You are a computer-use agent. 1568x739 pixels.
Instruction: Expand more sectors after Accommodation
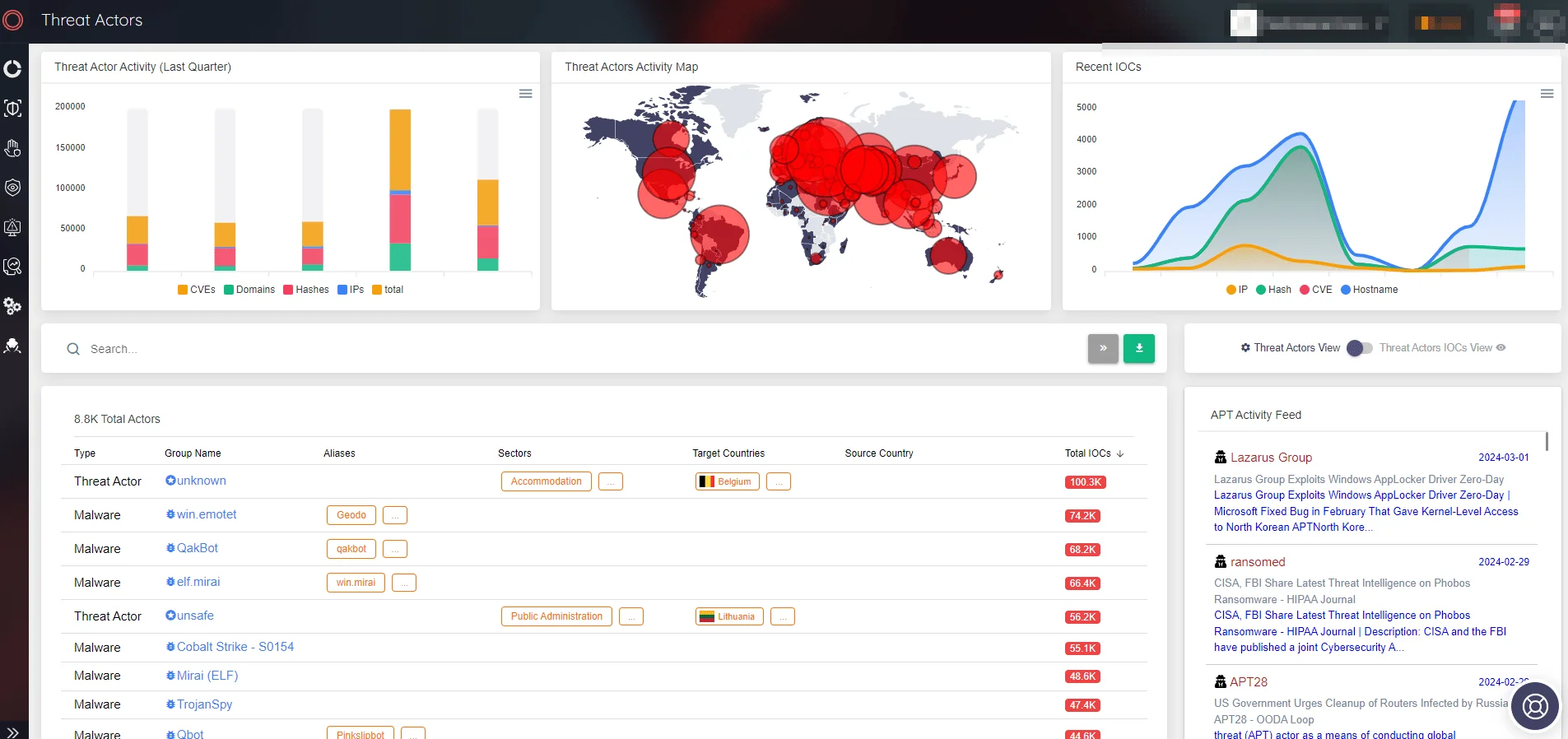pyautogui.click(x=611, y=481)
